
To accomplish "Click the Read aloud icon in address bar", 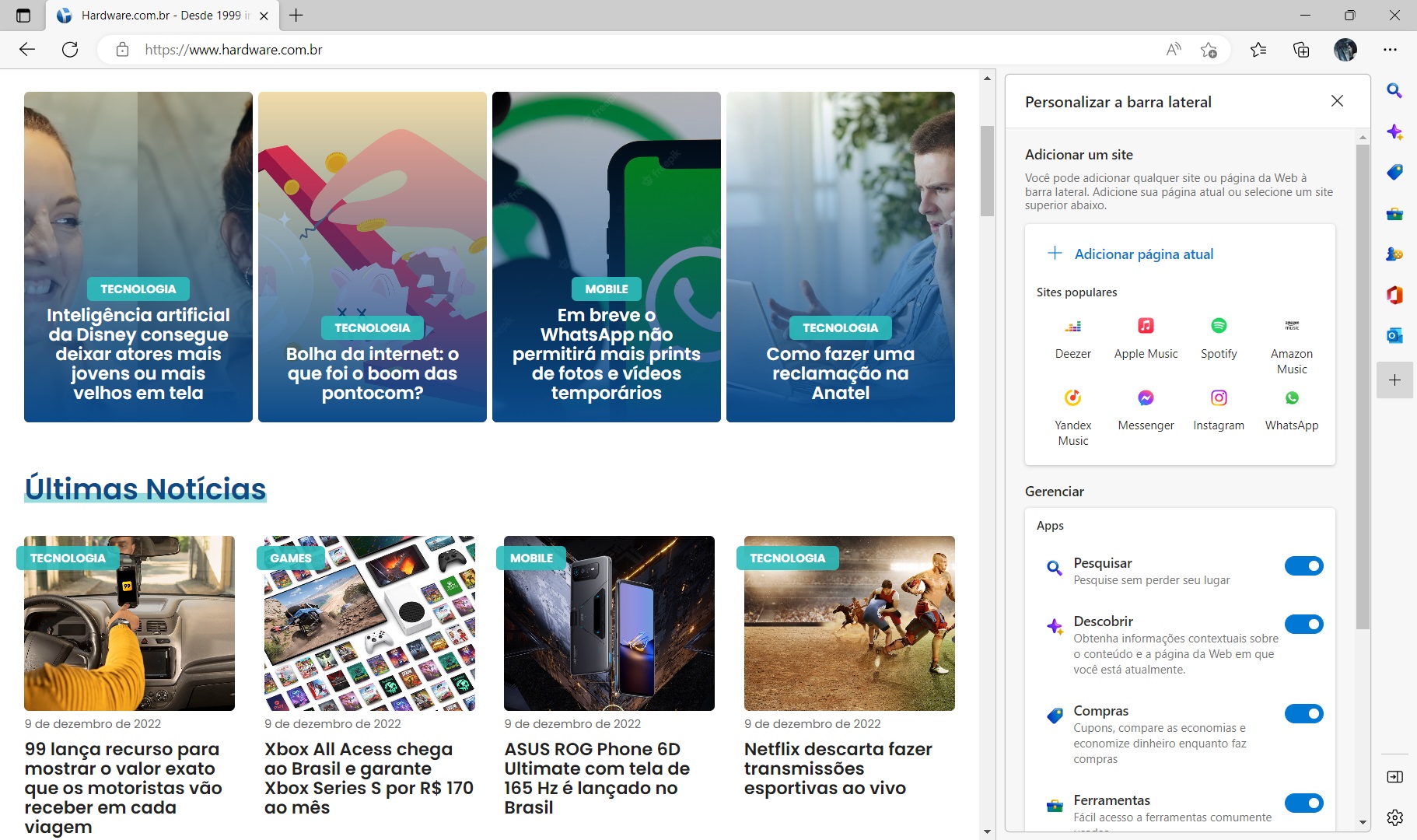I will [x=1174, y=50].
